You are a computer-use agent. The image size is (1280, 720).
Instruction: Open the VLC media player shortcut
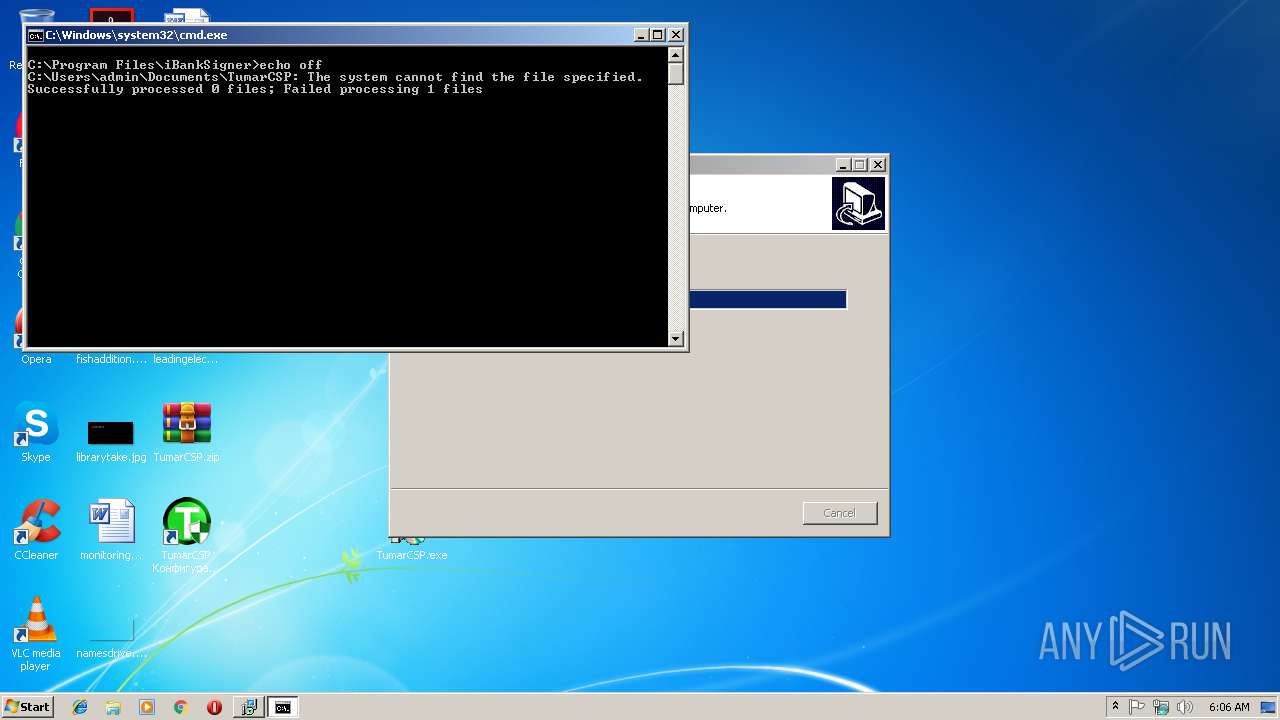pos(36,634)
